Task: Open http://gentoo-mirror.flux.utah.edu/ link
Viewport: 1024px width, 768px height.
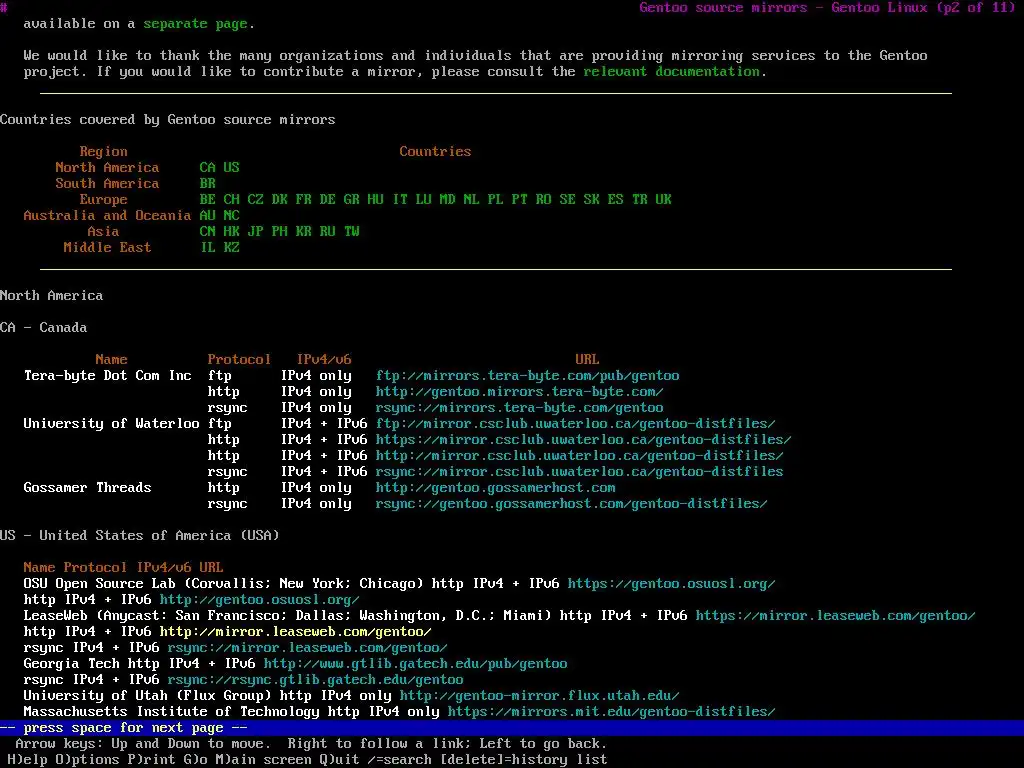Action: [539, 696]
